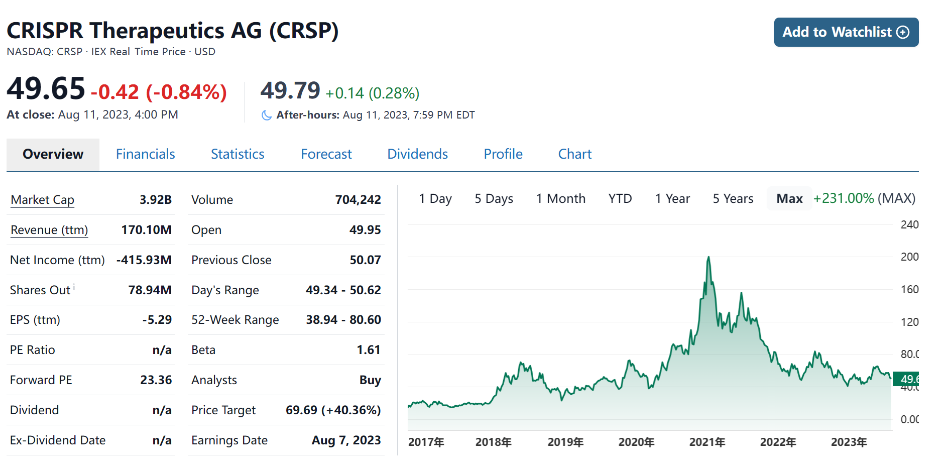The width and height of the screenshot is (952, 461).
Task: Click the green current price tag on chart
Action: pyautogui.click(x=906, y=379)
